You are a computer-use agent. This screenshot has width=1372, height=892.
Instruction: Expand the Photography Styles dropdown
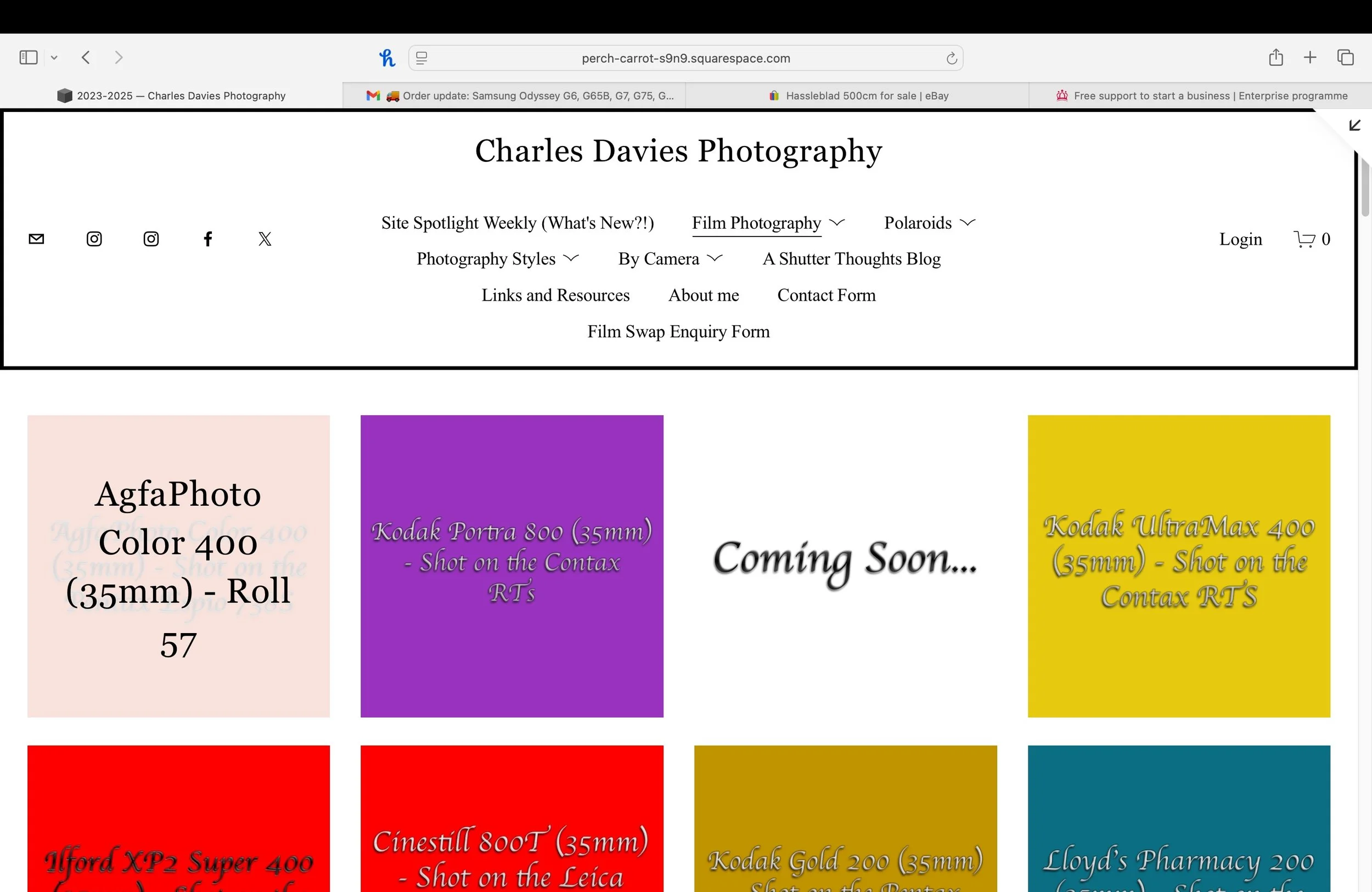tap(571, 258)
